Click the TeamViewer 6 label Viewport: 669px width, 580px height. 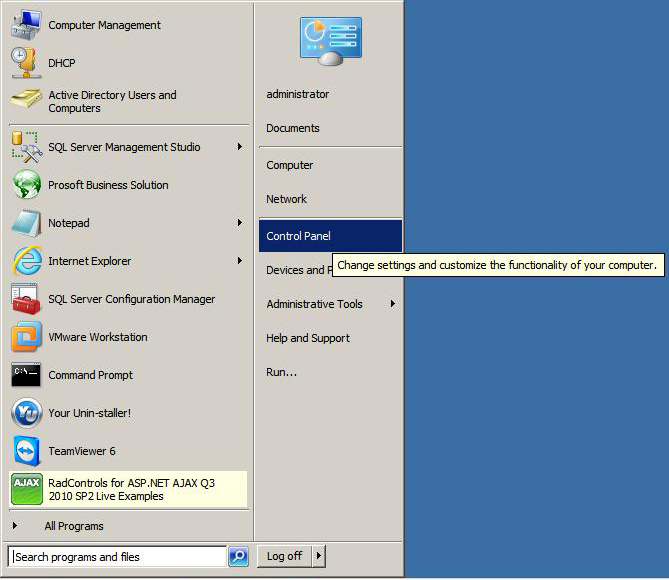tap(81, 451)
